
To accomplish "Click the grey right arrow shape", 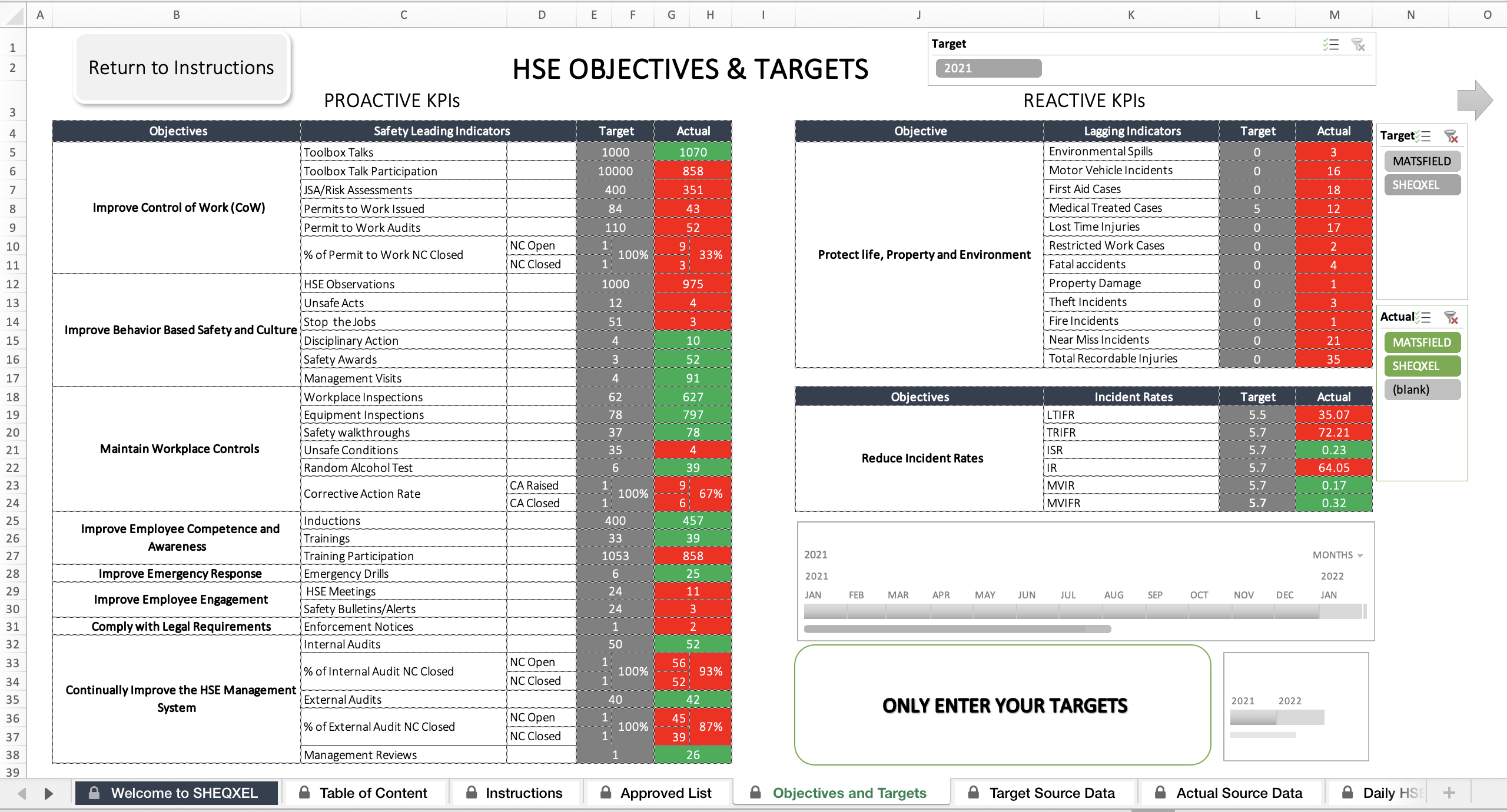I will tap(1475, 100).
